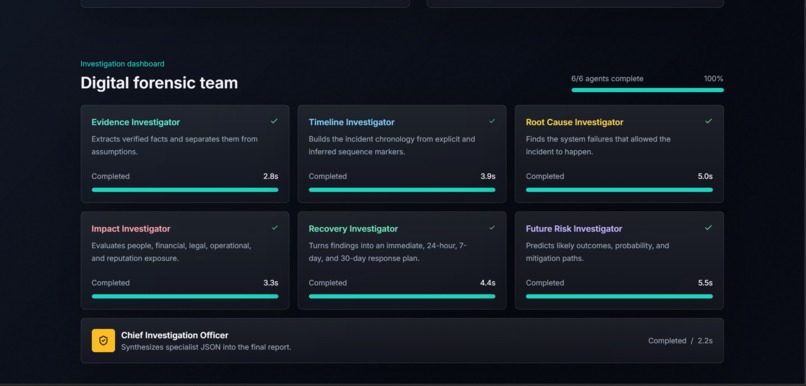Click the Timeline Investigator checkmark icon
This screenshot has width=806, height=386.
point(492,121)
